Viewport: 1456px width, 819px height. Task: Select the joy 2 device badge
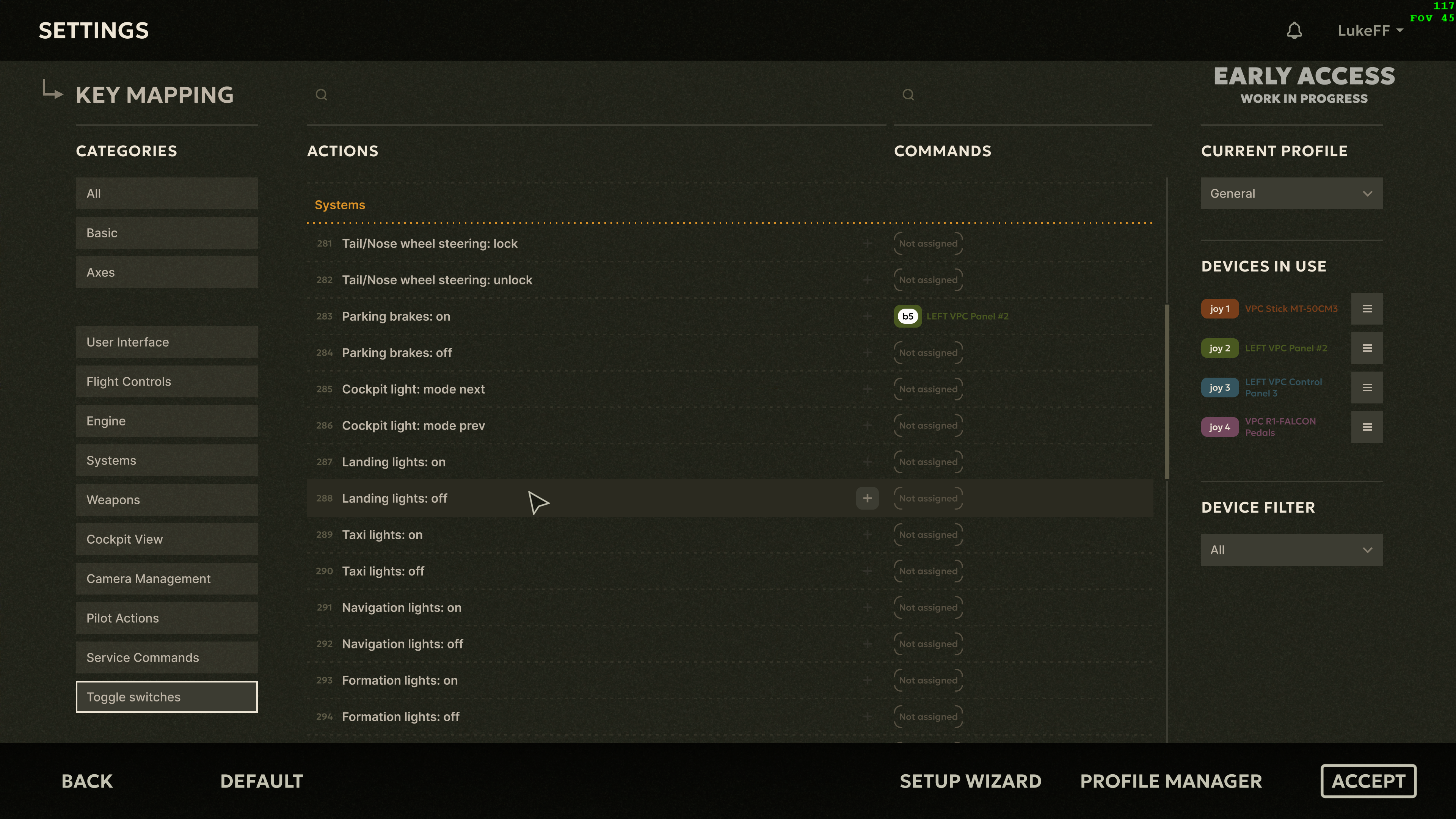1219,348
